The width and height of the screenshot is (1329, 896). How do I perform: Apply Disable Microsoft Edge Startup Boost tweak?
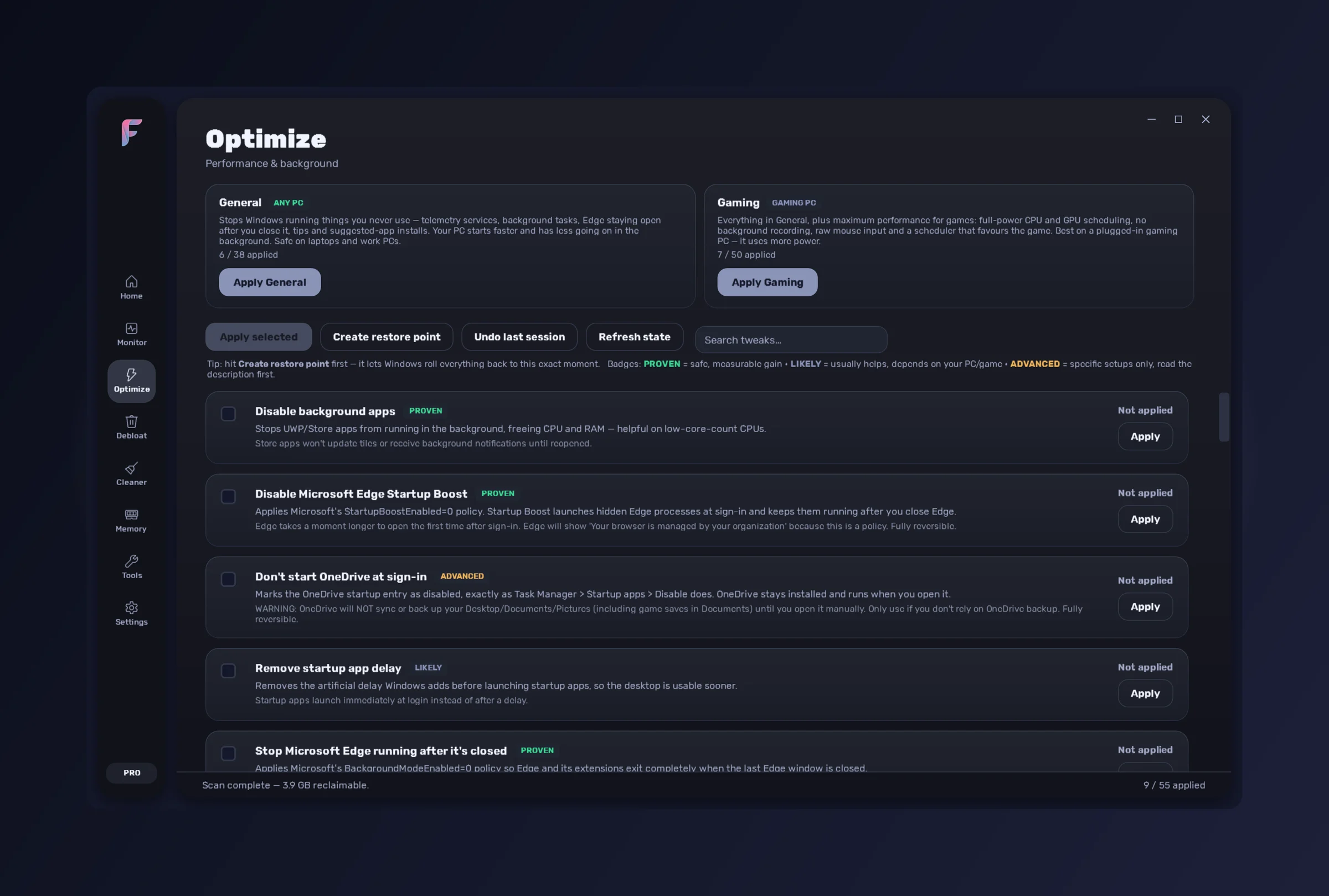point(1145,519)
